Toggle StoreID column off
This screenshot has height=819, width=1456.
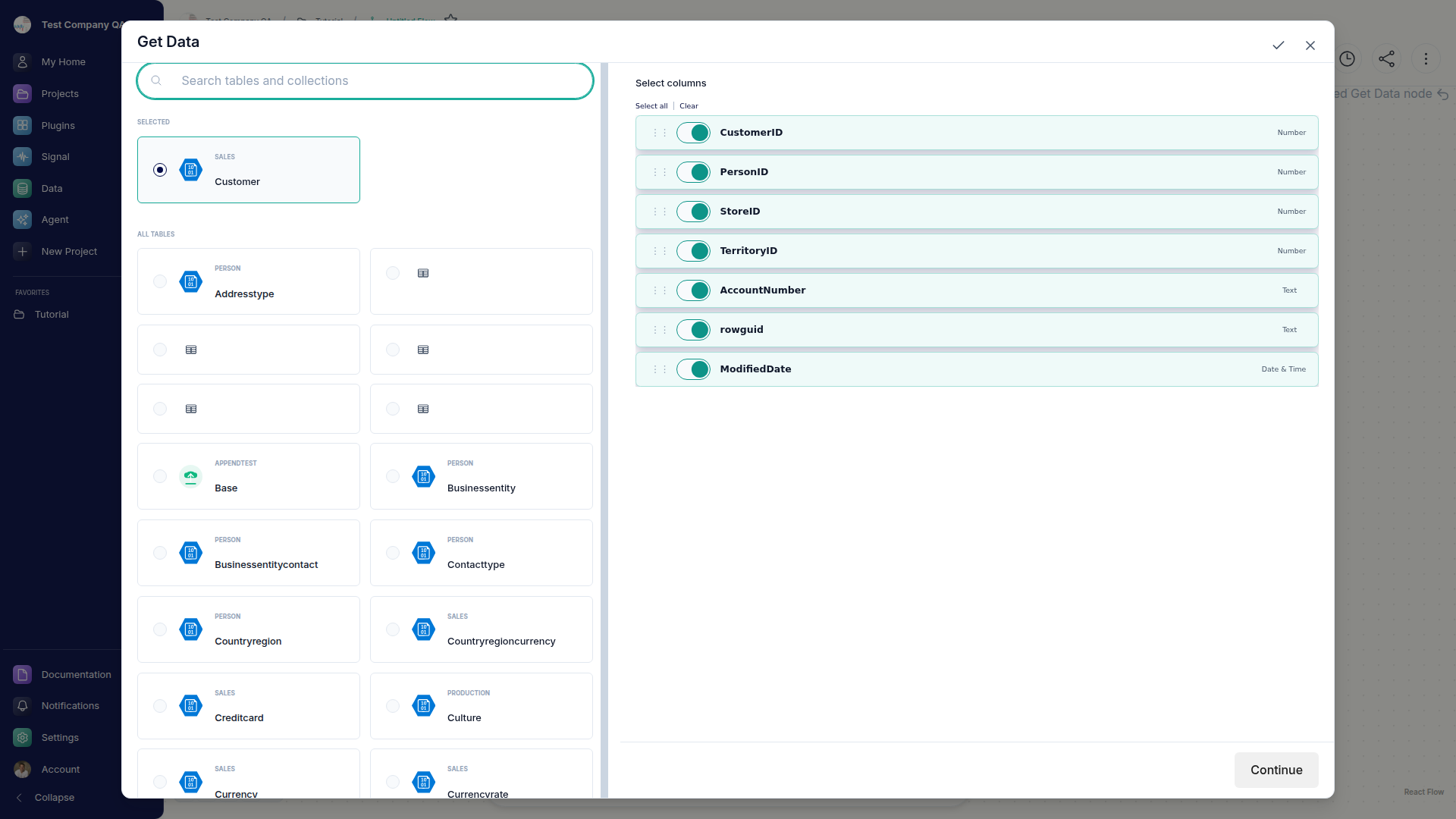(693, 212)
